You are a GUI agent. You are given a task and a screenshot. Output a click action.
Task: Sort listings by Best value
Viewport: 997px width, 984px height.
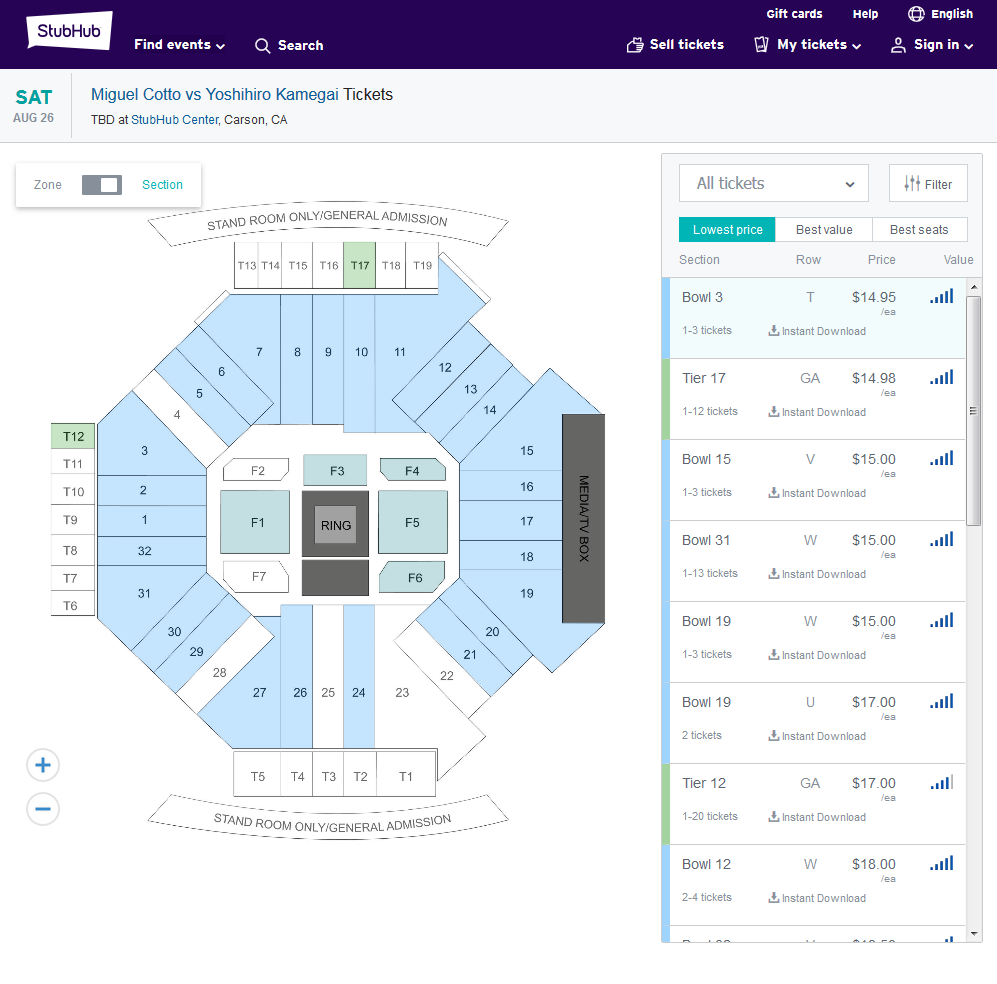[823, 229]
